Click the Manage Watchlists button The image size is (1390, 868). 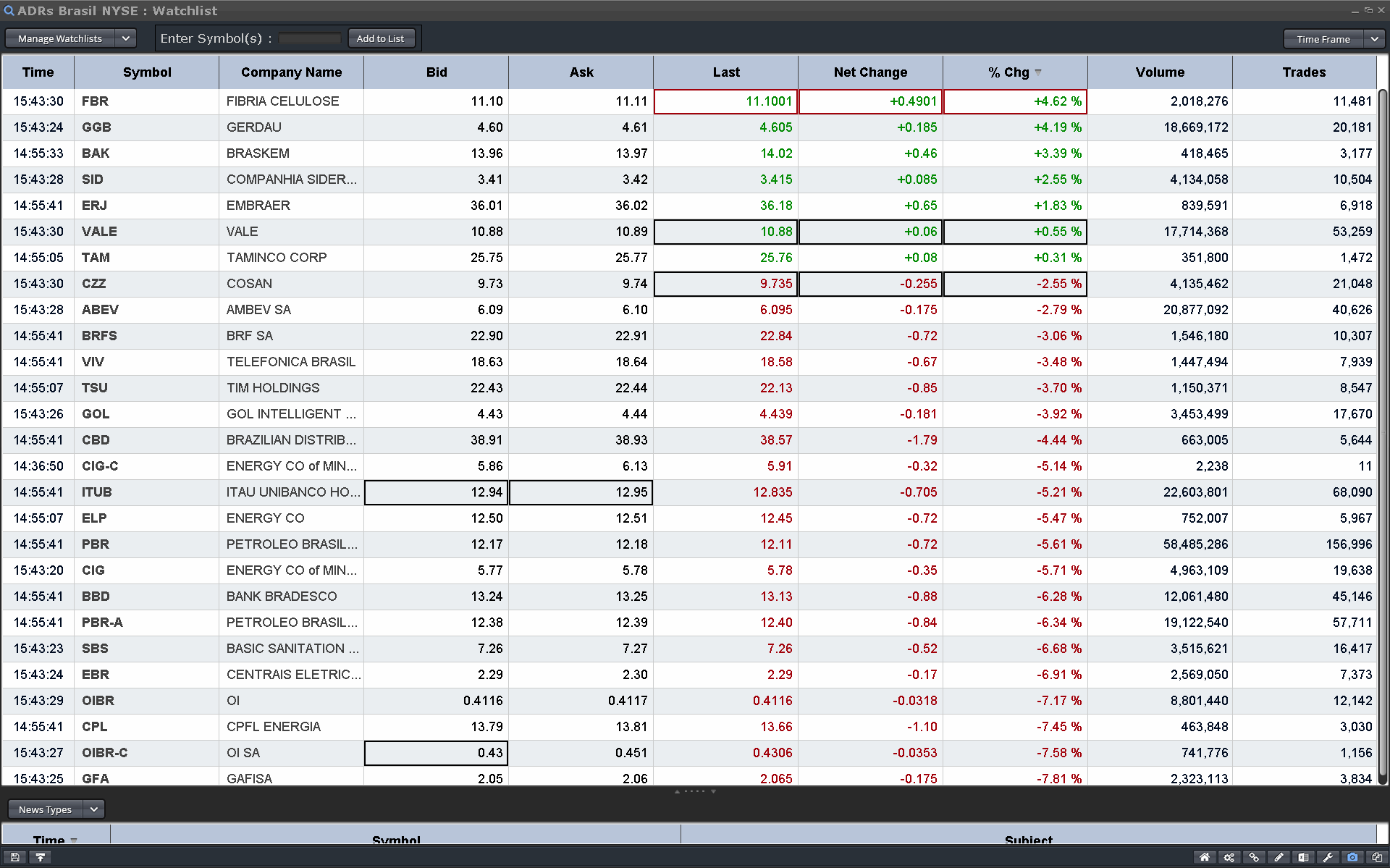[60, 38]
